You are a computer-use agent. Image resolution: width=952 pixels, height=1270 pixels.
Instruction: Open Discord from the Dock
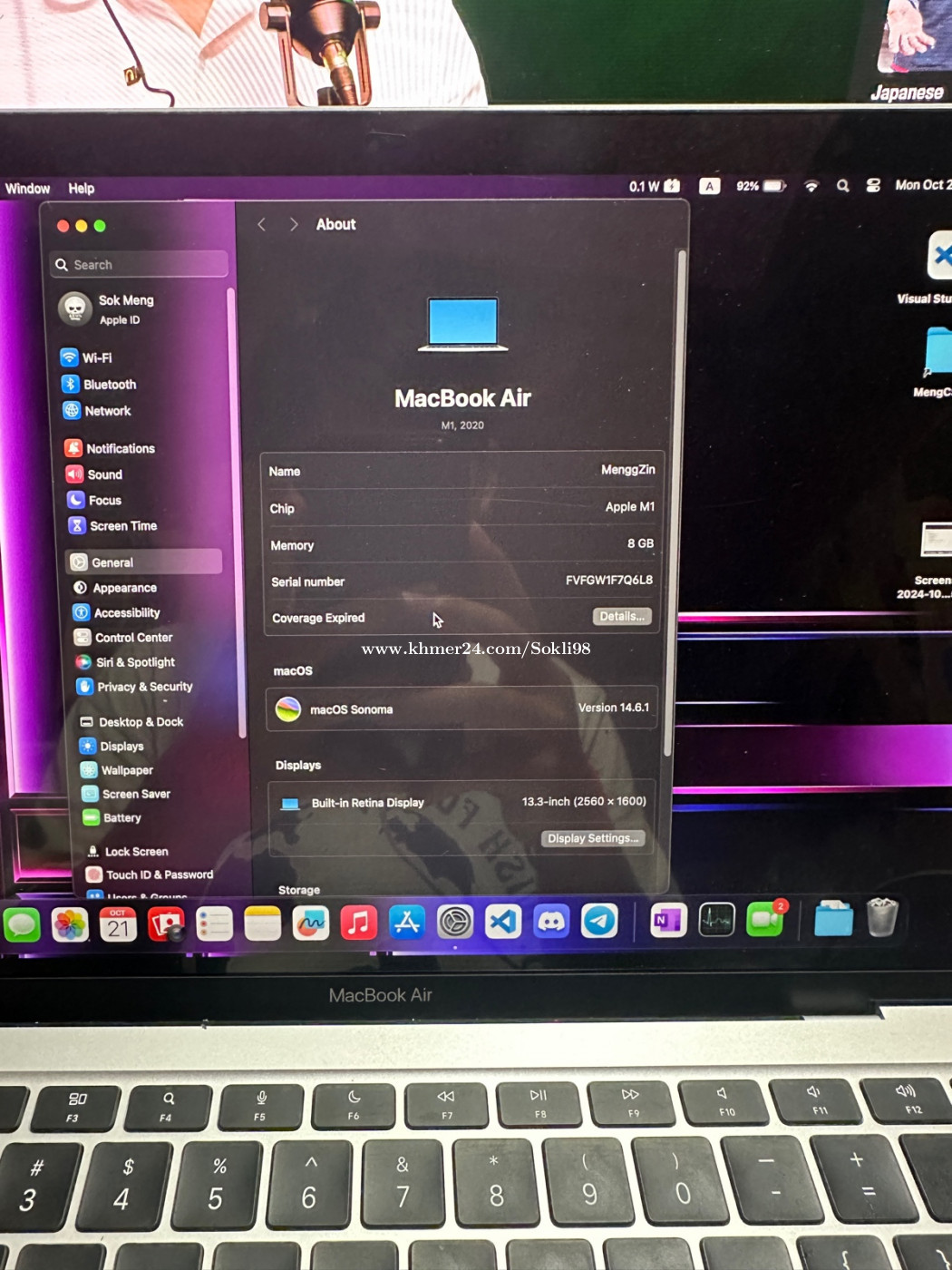tap(551, 922)
